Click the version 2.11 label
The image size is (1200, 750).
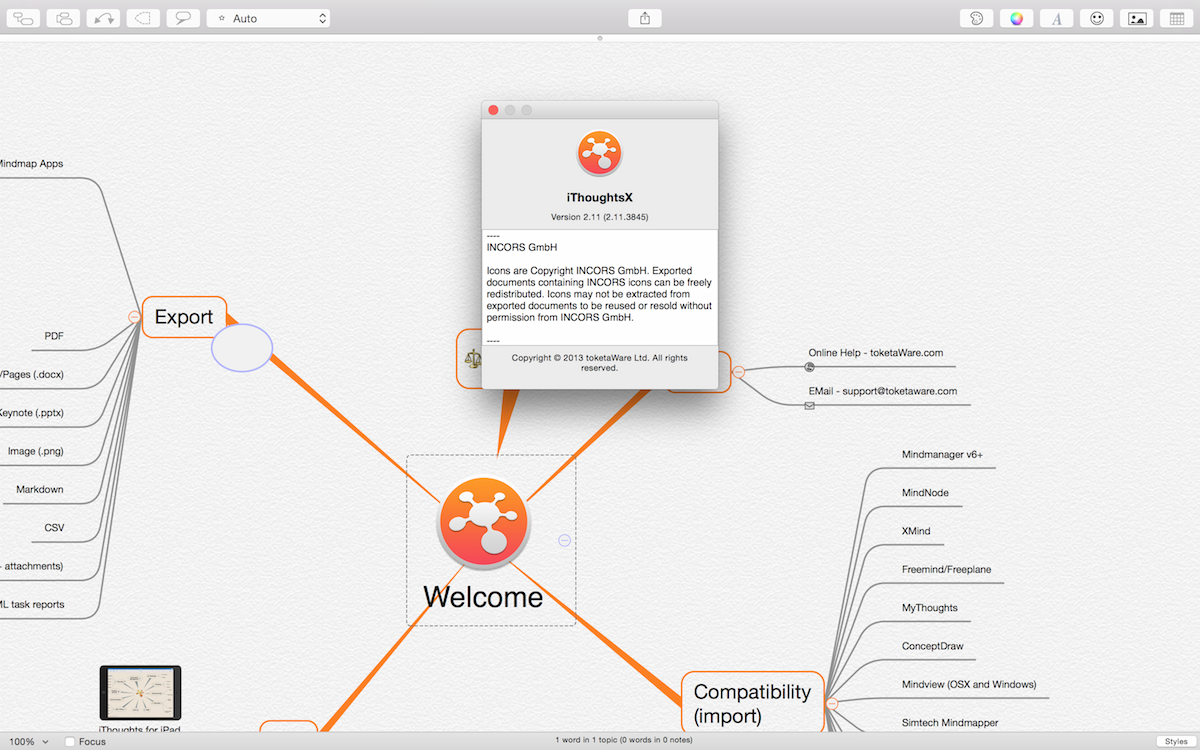tap(600, 216)
